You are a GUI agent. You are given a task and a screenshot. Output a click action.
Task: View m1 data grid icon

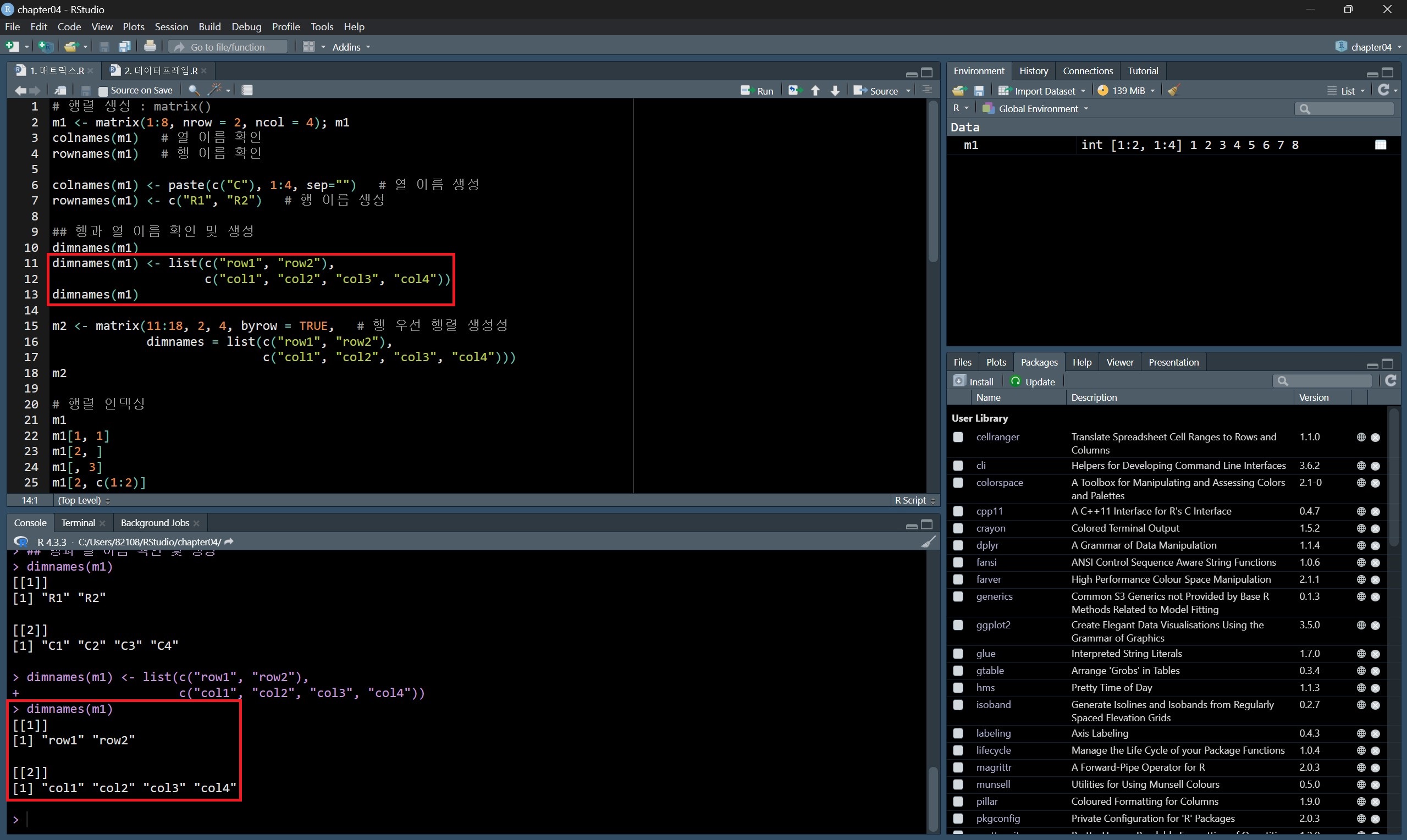pyautogui.click(x=1381, y=145)
